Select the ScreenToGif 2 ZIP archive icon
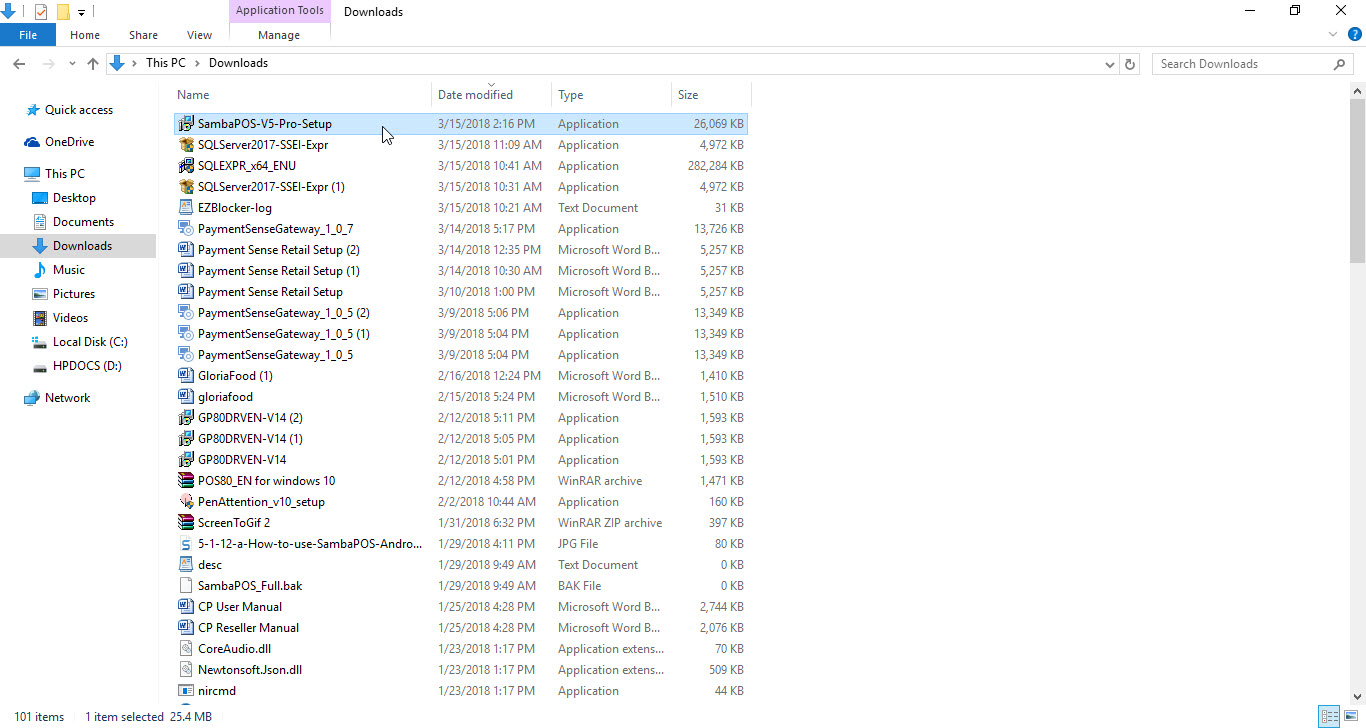Viewport: 1366px width, 728px height. [x=185, y=522]
